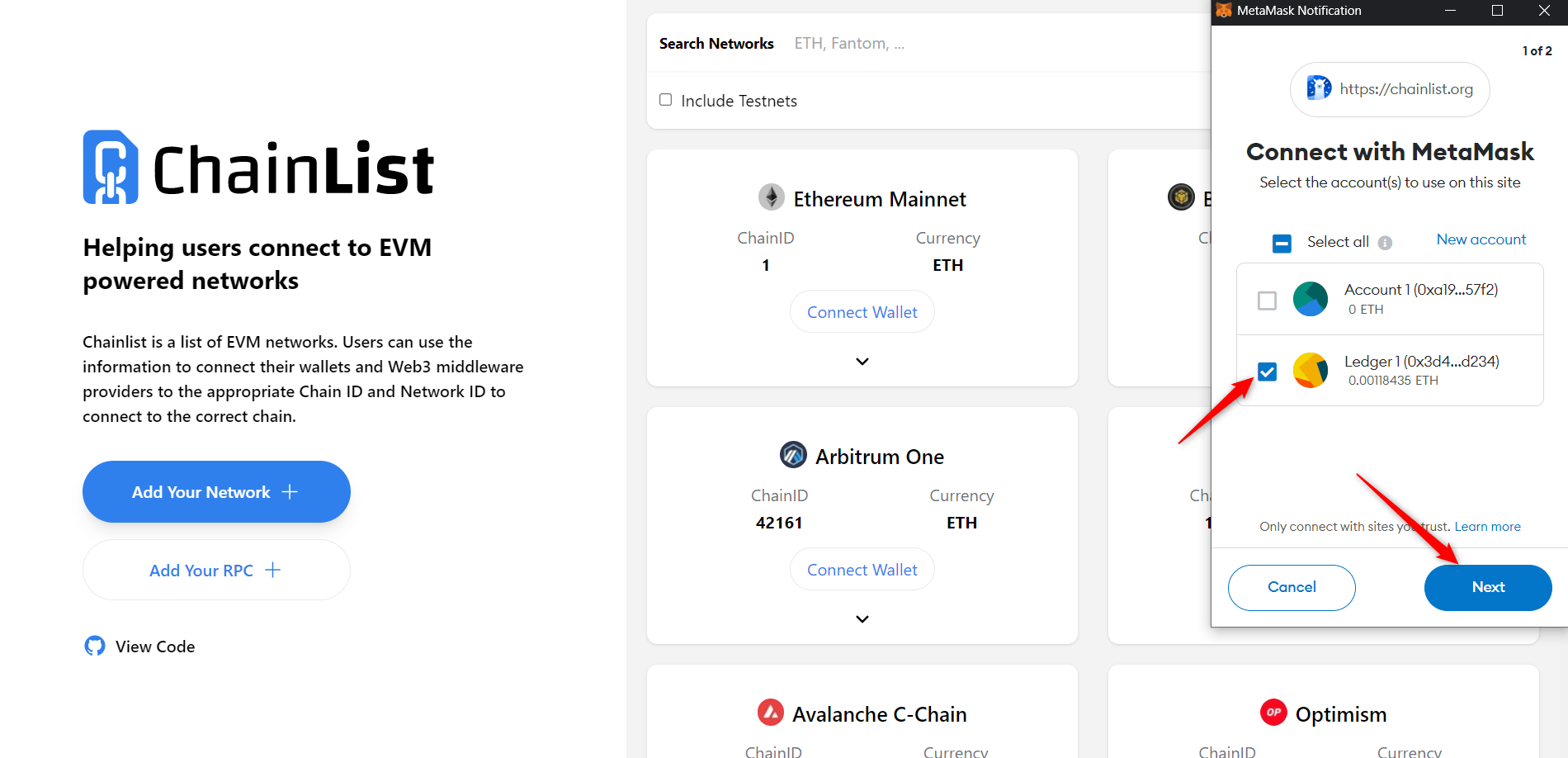Screen dimensions: 1568x758
Task: Expand Arbitrum One details chevron
Action: click(862, 619)
